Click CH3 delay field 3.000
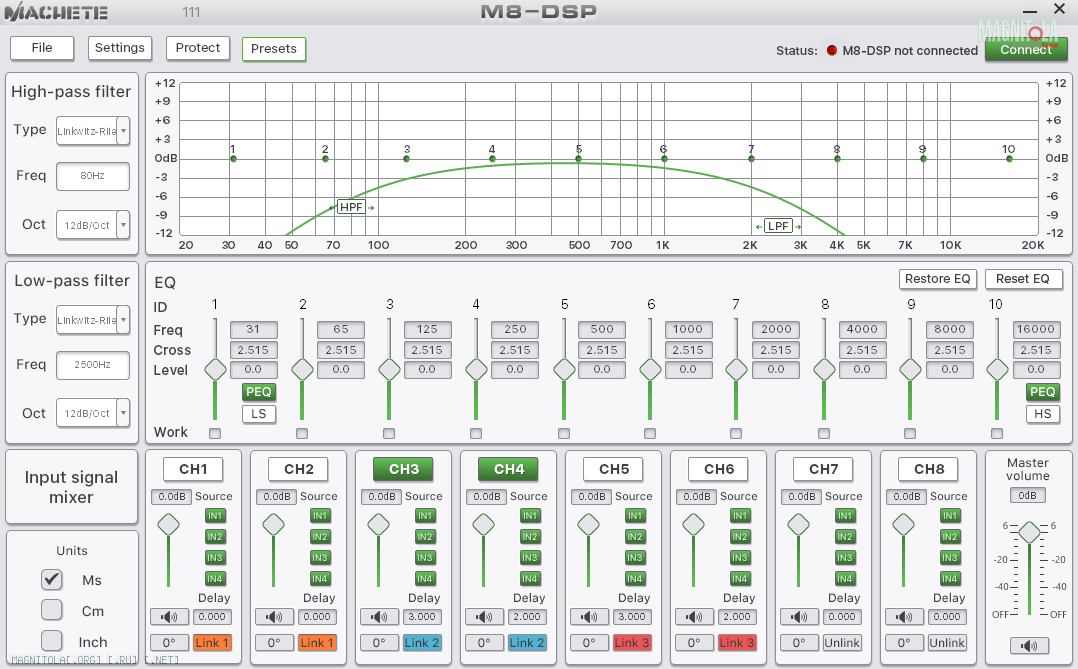The width and height of the screenshot is (1078, 669). [x=422, y=617]
